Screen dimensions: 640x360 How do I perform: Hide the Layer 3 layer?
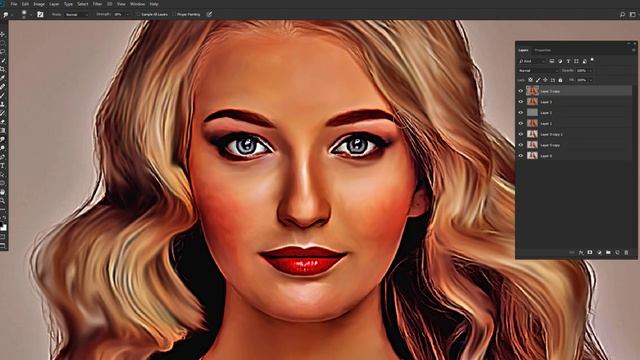tap(520, 102)
